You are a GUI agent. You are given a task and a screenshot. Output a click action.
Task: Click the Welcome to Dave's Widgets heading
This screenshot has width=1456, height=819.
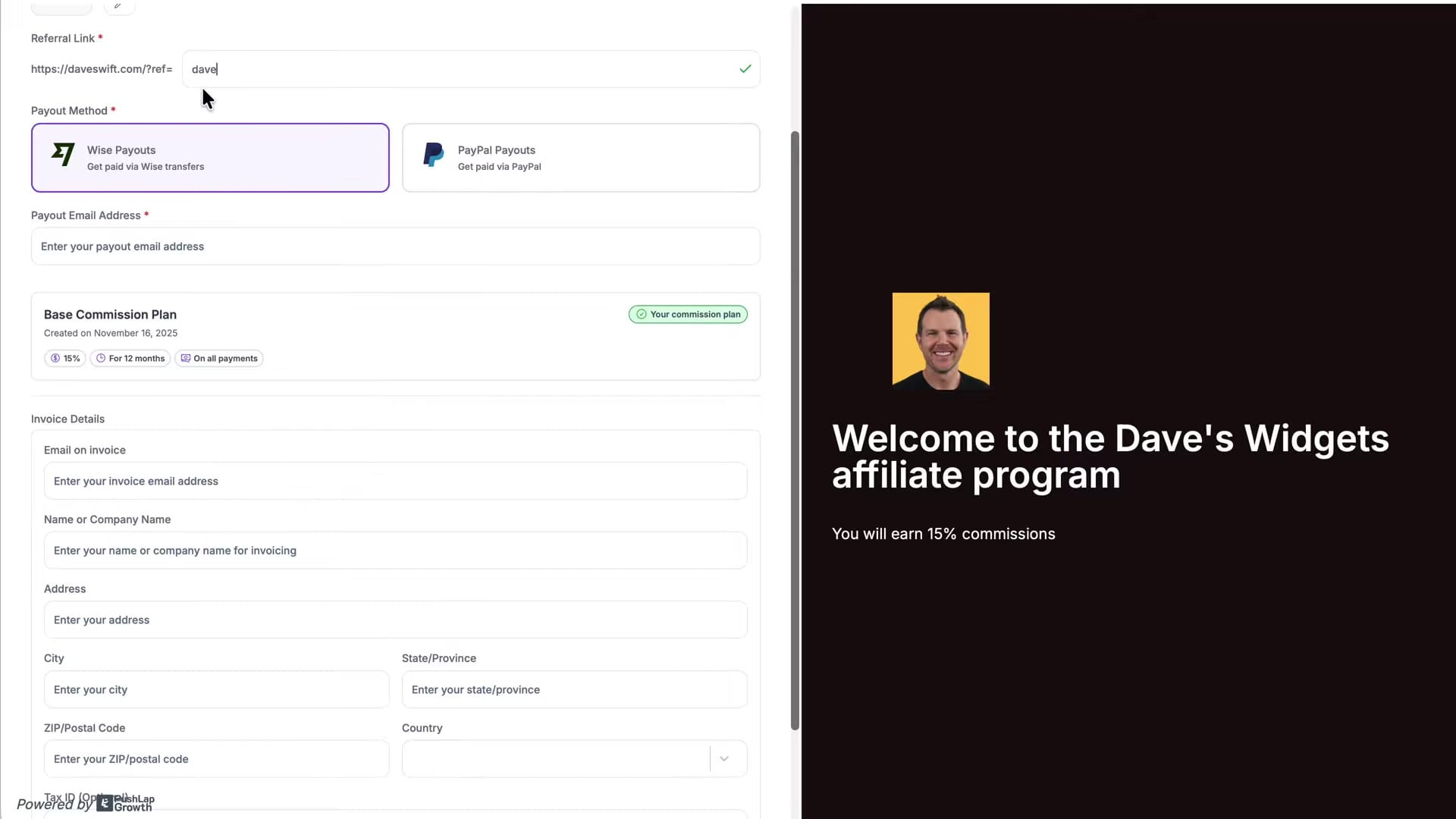click(1110, 457)
